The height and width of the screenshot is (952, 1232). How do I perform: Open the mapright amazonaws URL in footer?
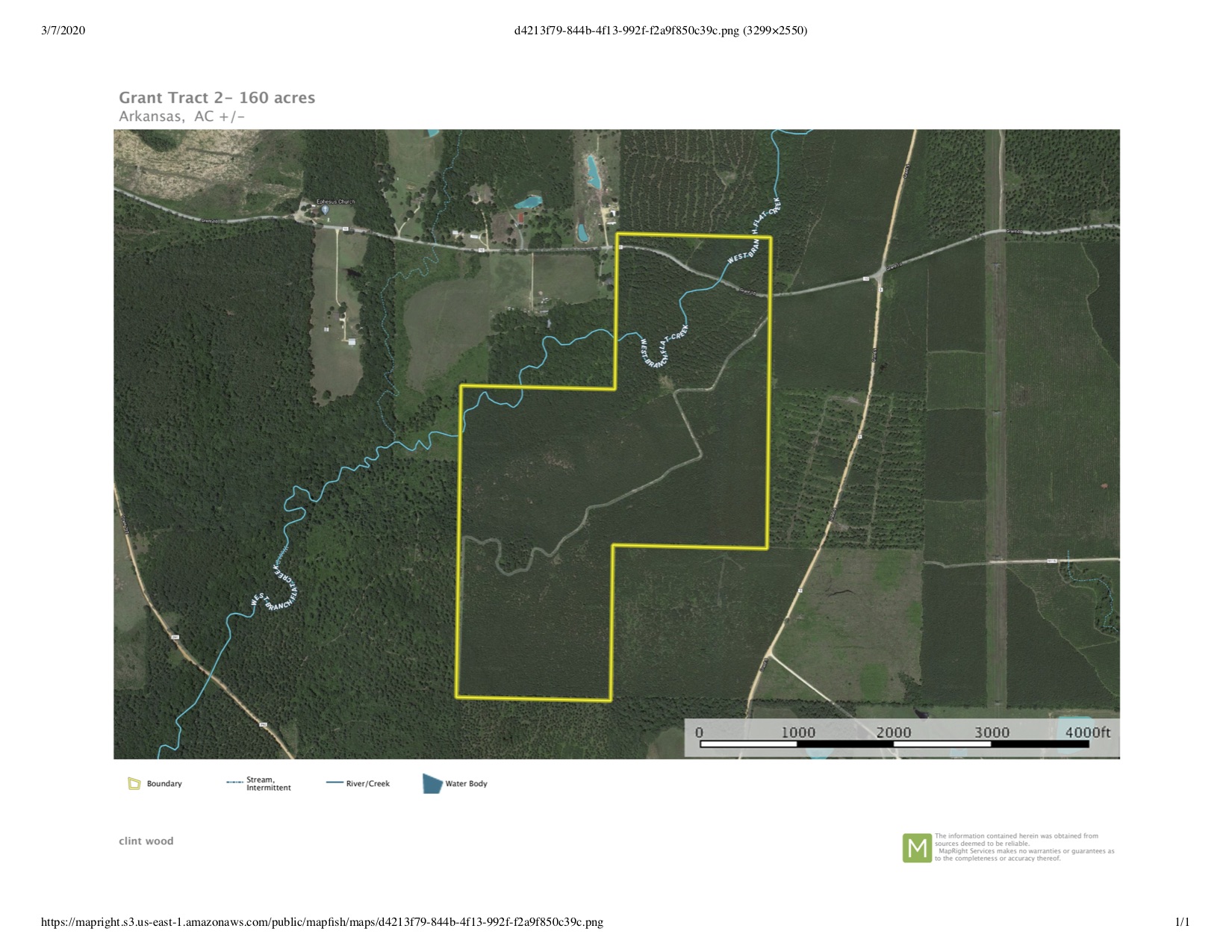[322, 922]
